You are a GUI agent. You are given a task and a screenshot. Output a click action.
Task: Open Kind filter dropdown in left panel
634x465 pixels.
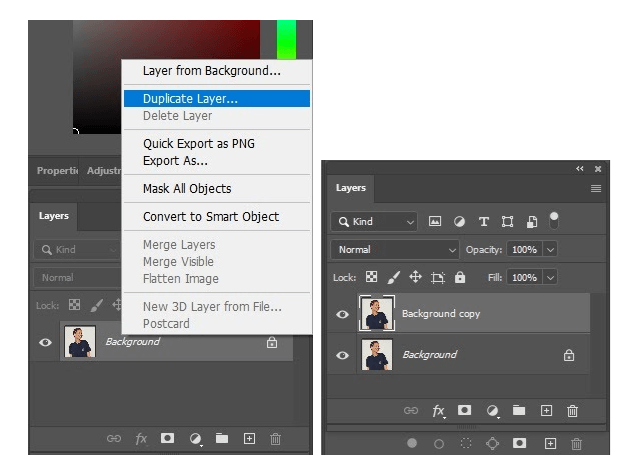[x=78, y=249]
